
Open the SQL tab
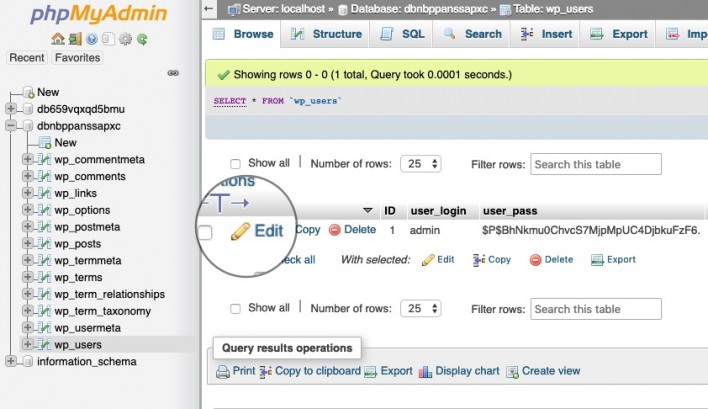(x=402, y=34)
